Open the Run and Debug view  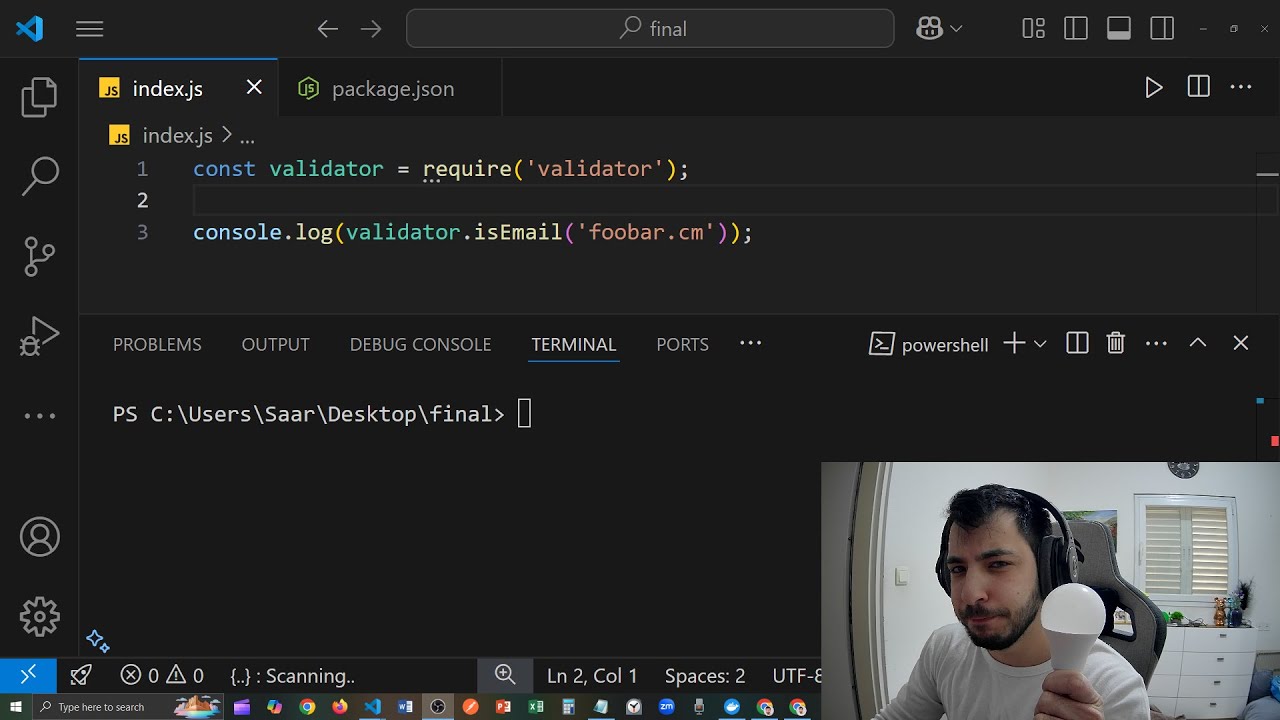pos(40,336)
